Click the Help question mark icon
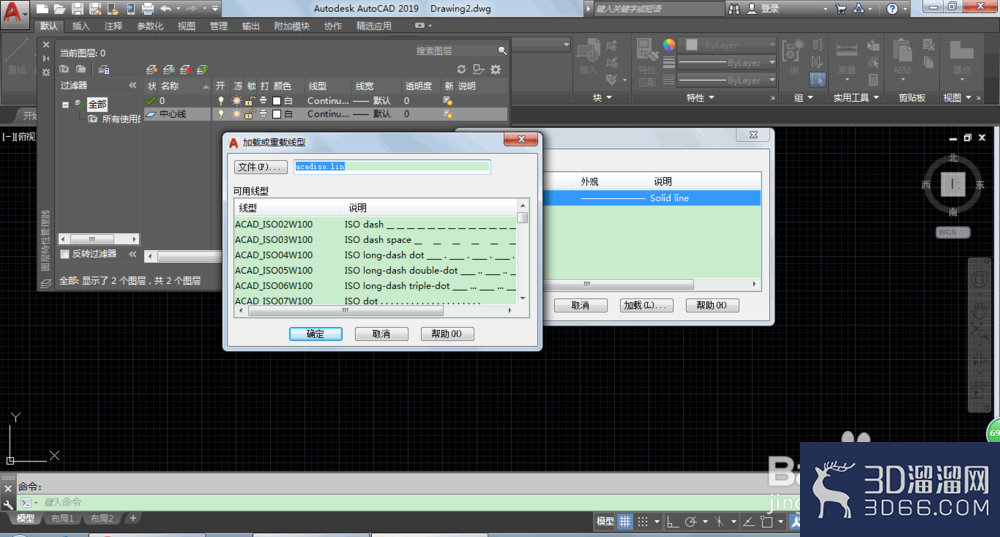The image size is (1000, 537). click(892, 8)
